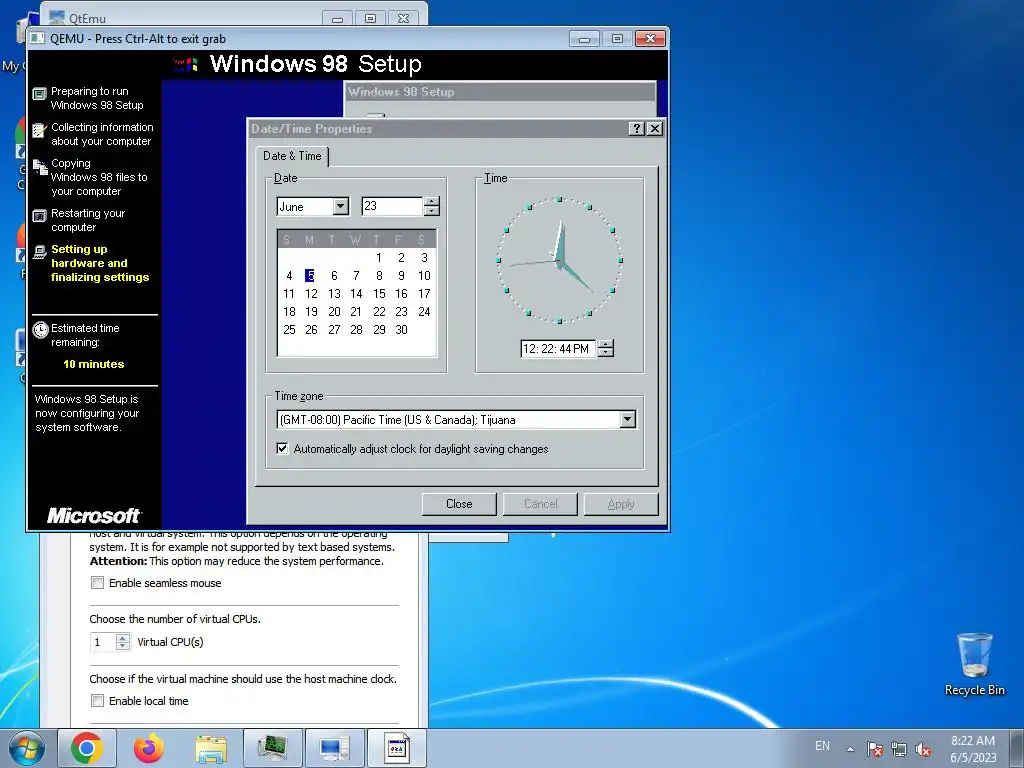Click the 'Restarting your computer' step icon
The height and width of the screenshot is (768, 1024).
(40, 216)
